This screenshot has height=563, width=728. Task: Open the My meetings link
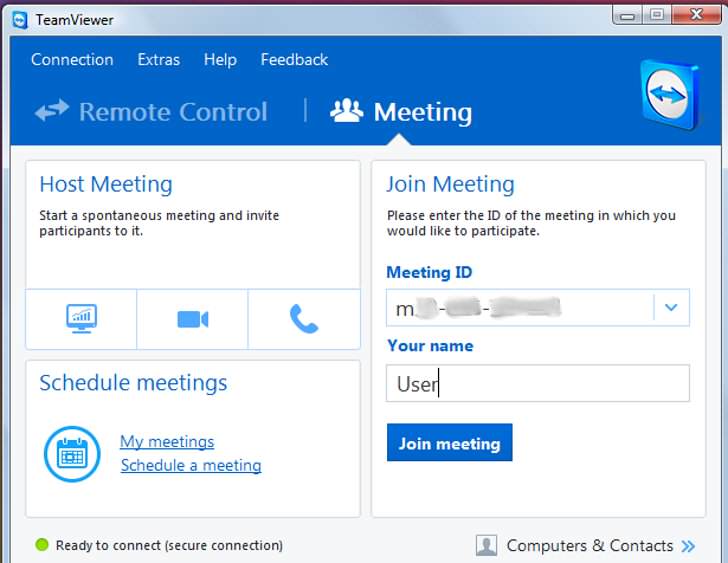click(167, 441)
